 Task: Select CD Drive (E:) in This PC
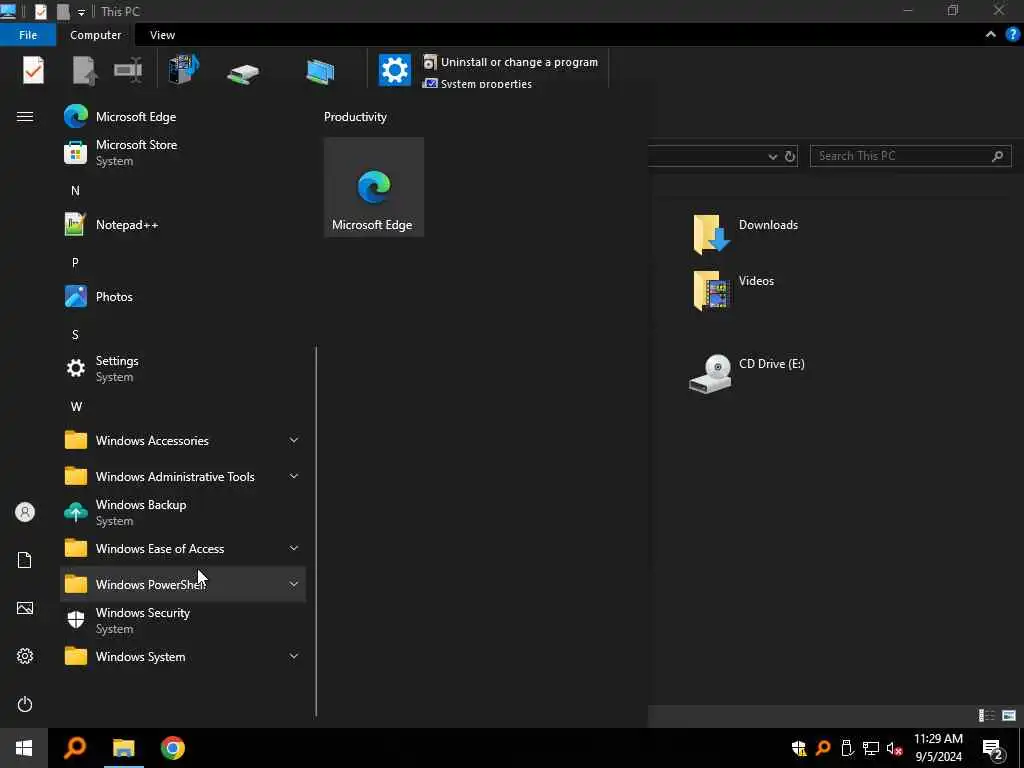click(747, 374)
